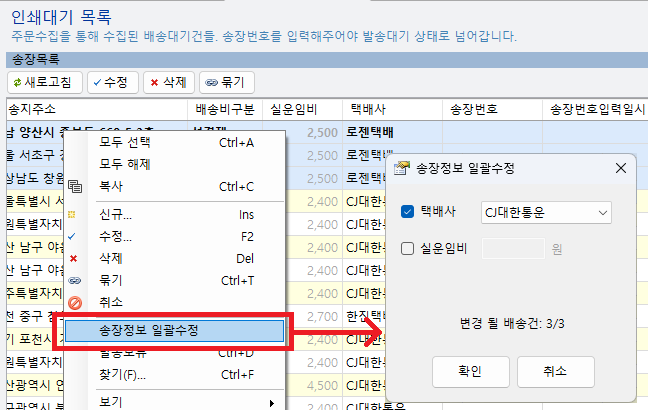Click the 확인 button in dialog
Image resolution: width=648 pixels, height=410 pixels.
[x=469, y=371]
